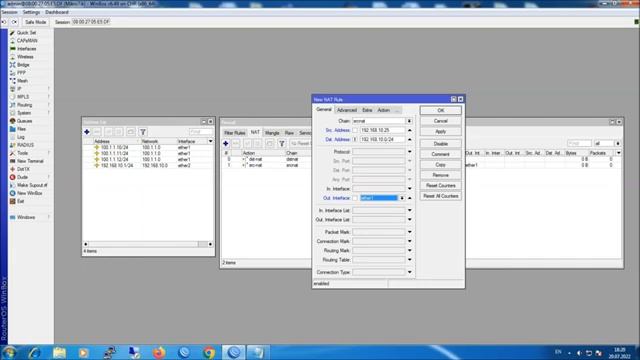Click the Disable button
Viewport: 640px width, 360px height.
(440, 144)
